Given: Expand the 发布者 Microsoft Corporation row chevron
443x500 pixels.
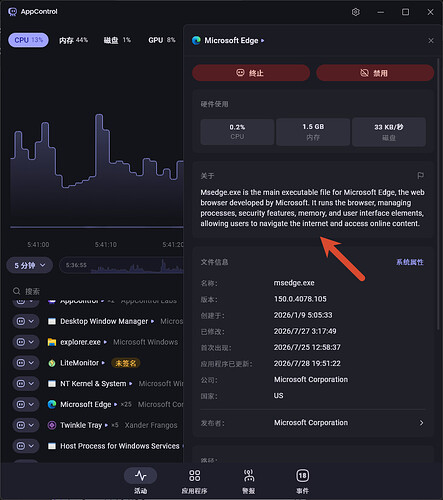Looking at the screenshot, I should pos(421,423).
